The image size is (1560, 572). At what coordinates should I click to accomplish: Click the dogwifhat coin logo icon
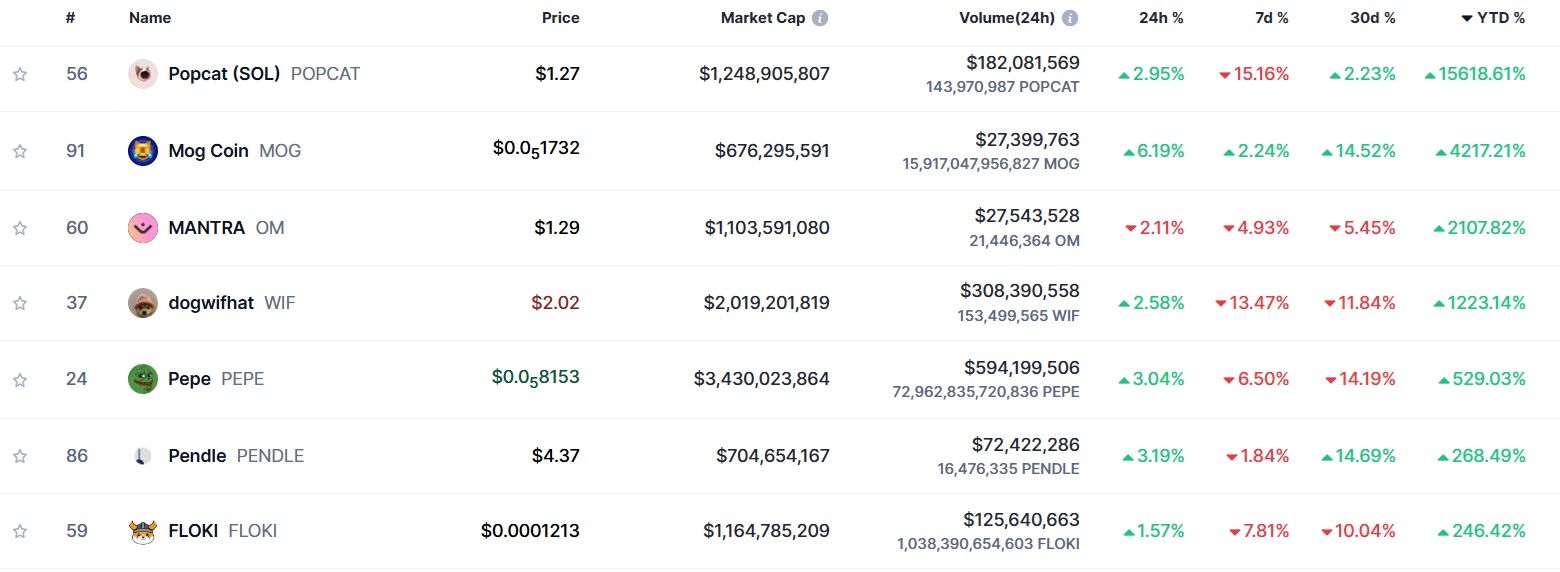tap(143, 303)
